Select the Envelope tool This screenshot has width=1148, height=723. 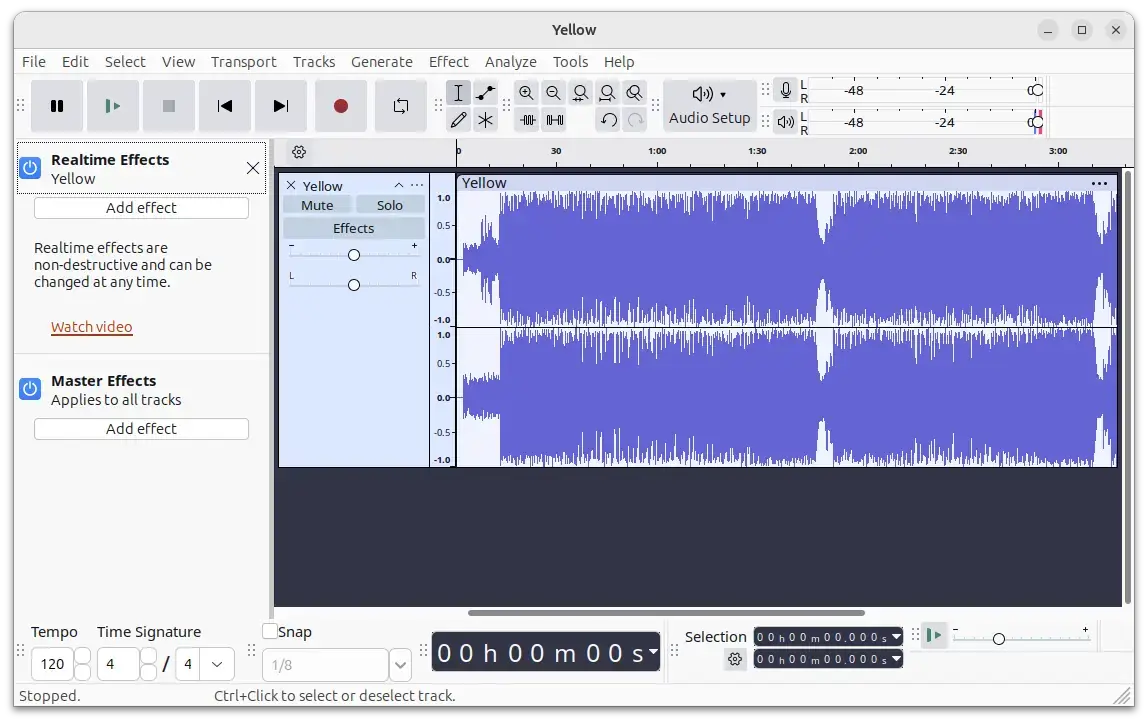pyautogui.click(x=485, y=92)
